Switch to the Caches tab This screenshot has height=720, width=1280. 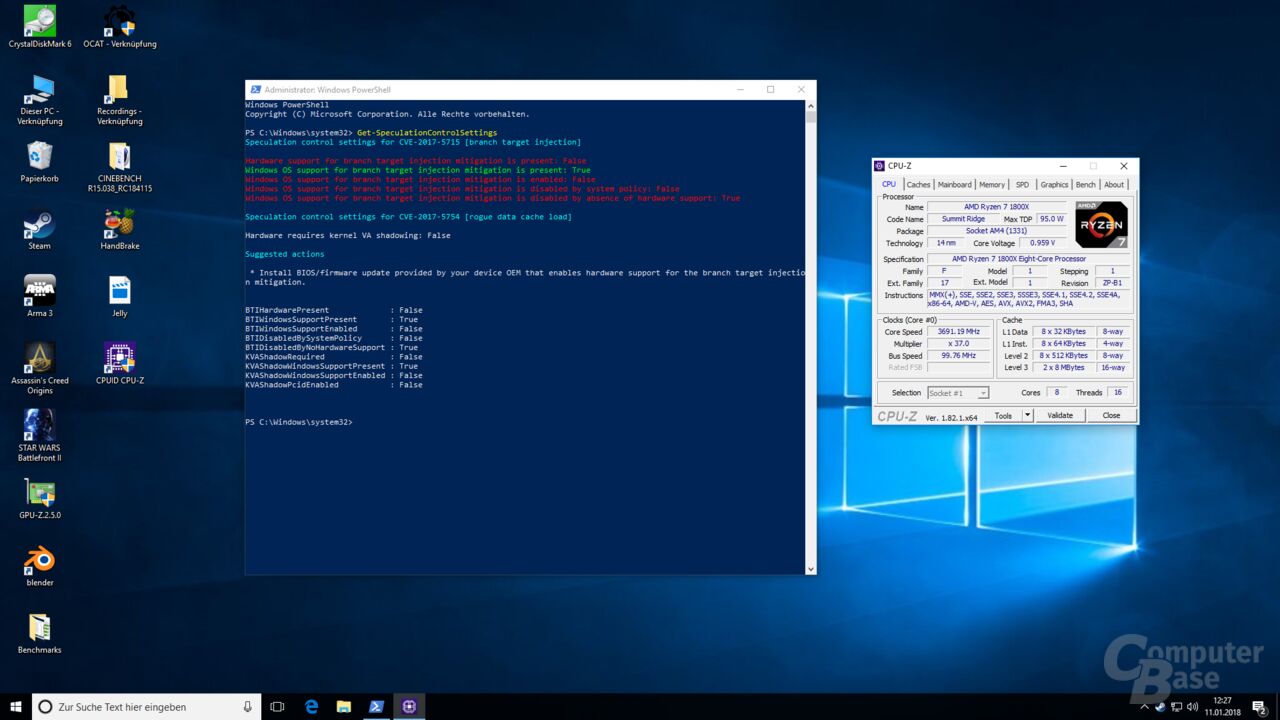point(918,184)
